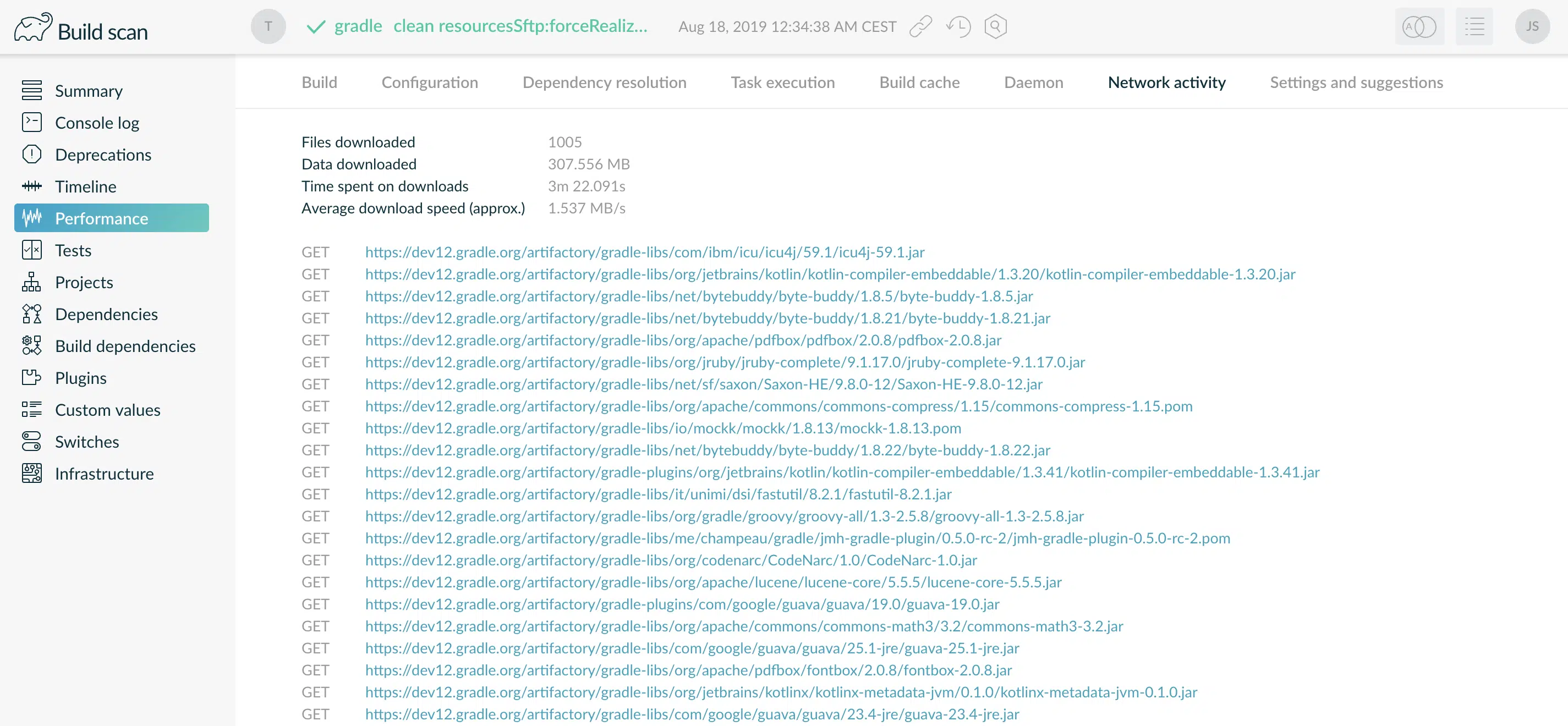Open the Dependency resolution tab

click(605, 82)
